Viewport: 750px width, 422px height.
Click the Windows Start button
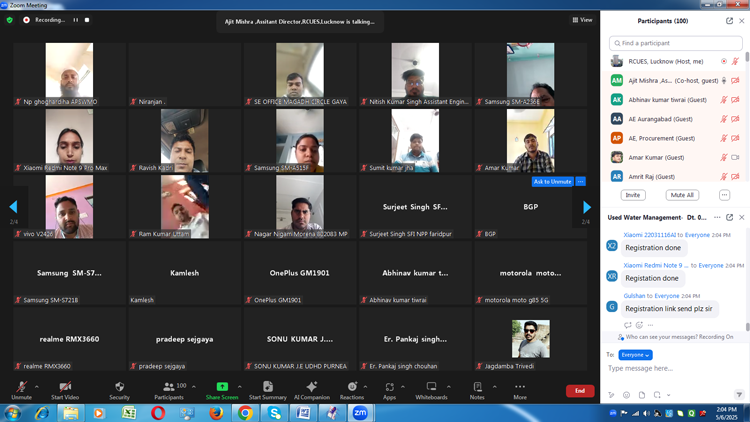tap(12, 413)
